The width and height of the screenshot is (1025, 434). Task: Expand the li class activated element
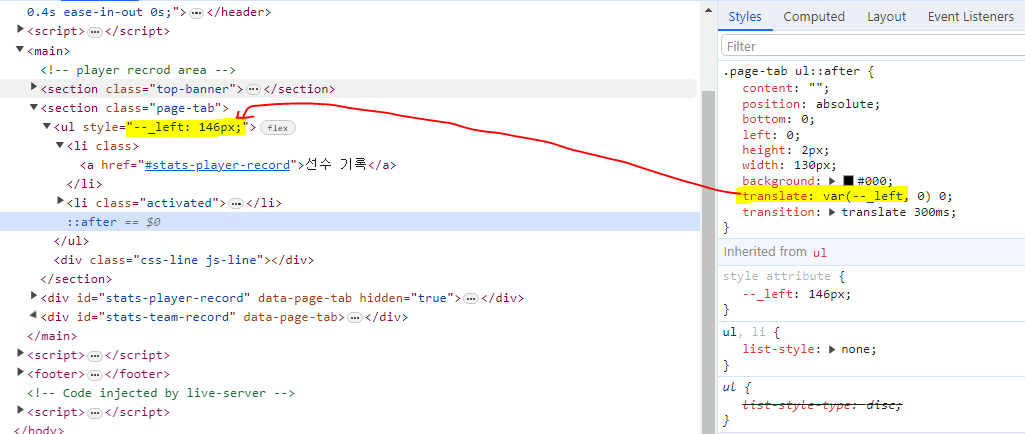click(60, 202)
